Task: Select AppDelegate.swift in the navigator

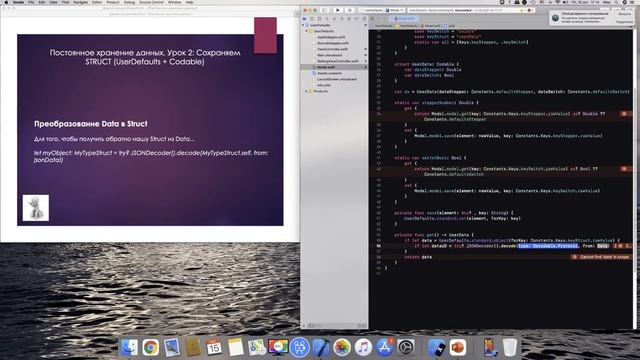Action: [x=331, y=37]
